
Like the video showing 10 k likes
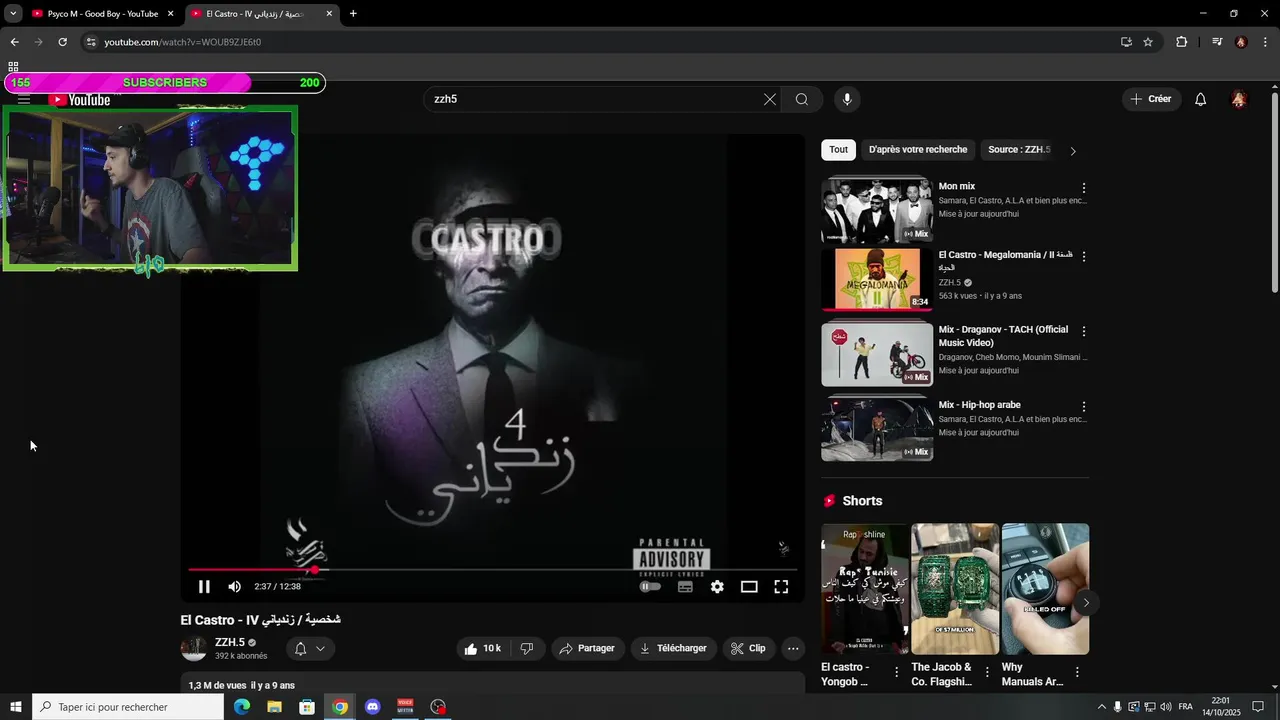click(483, 648)
